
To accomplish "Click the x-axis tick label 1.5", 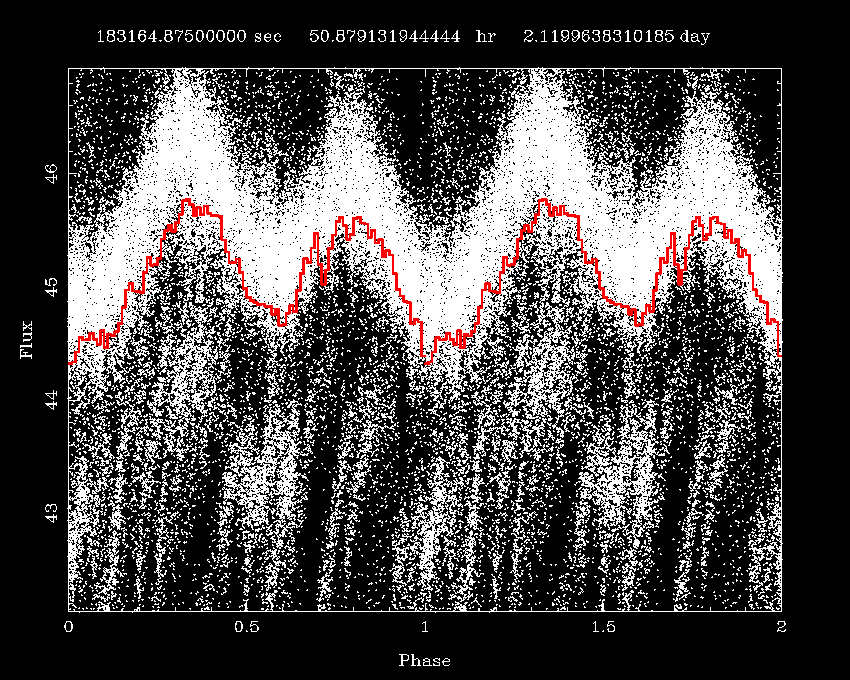I will (603, 627).
